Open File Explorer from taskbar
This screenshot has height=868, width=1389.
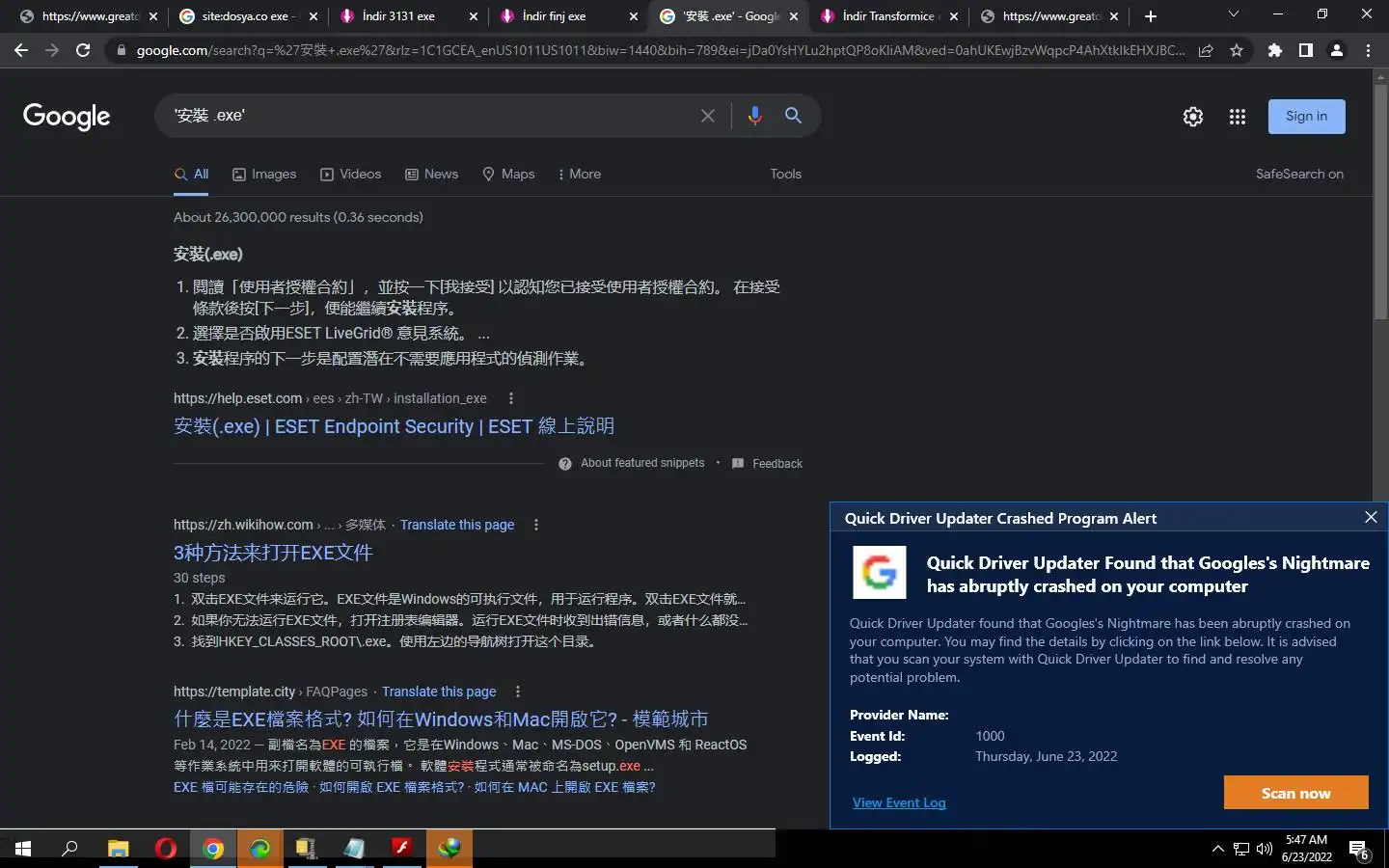[118, 849]
